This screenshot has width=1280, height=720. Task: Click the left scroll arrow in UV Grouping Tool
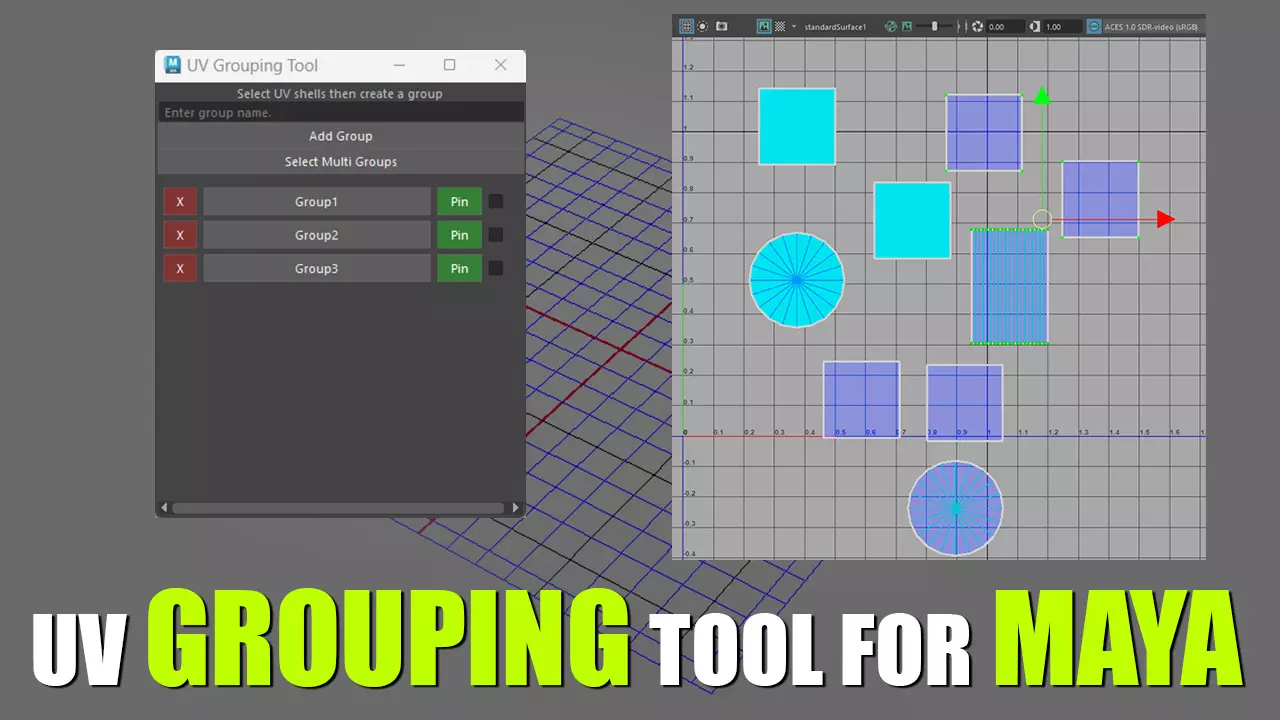pyautogui.click(x=165, y=508)
